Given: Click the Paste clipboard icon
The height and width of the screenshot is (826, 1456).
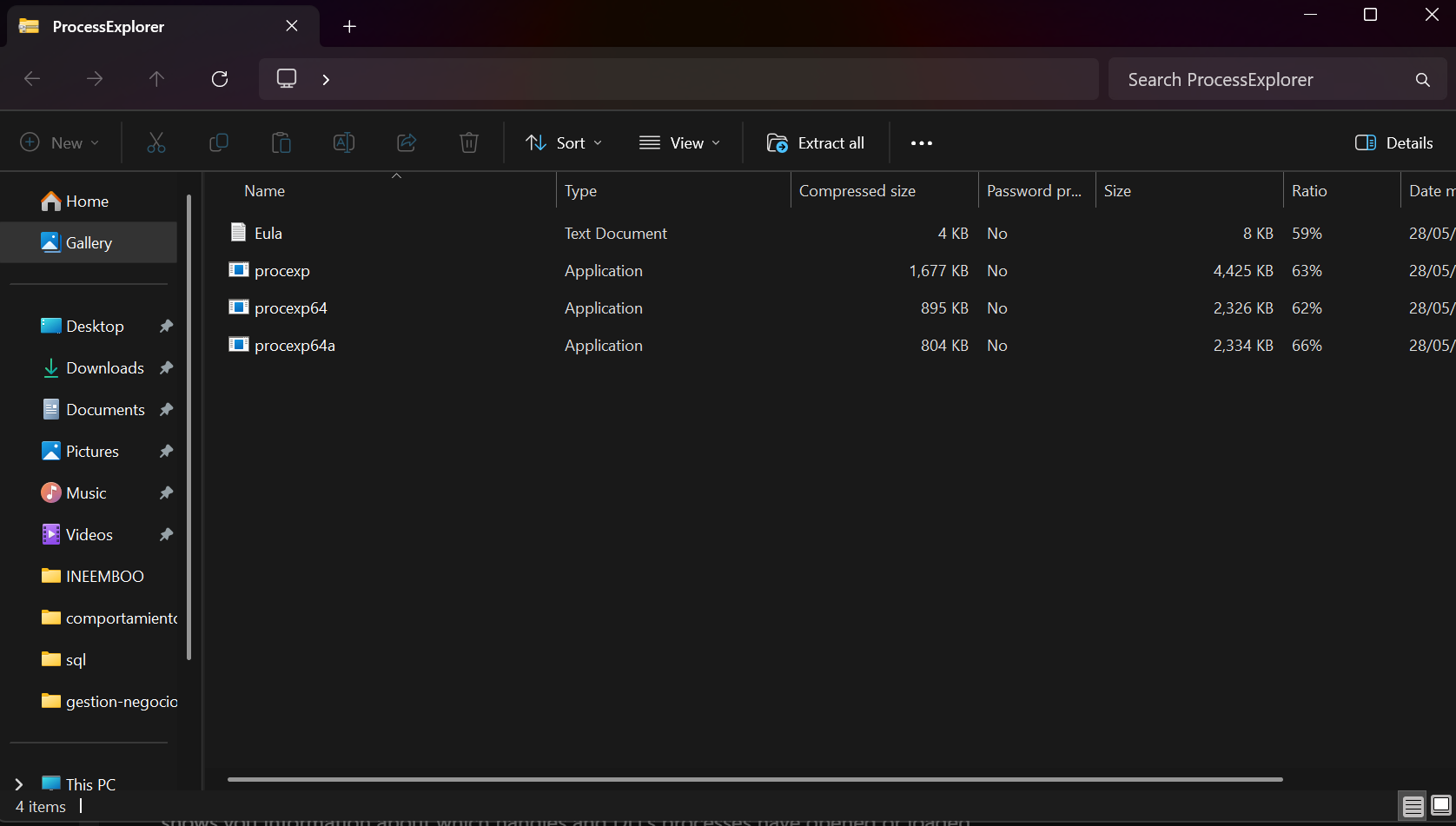Looking at the screenshot, I should click(x=281, y=142).
